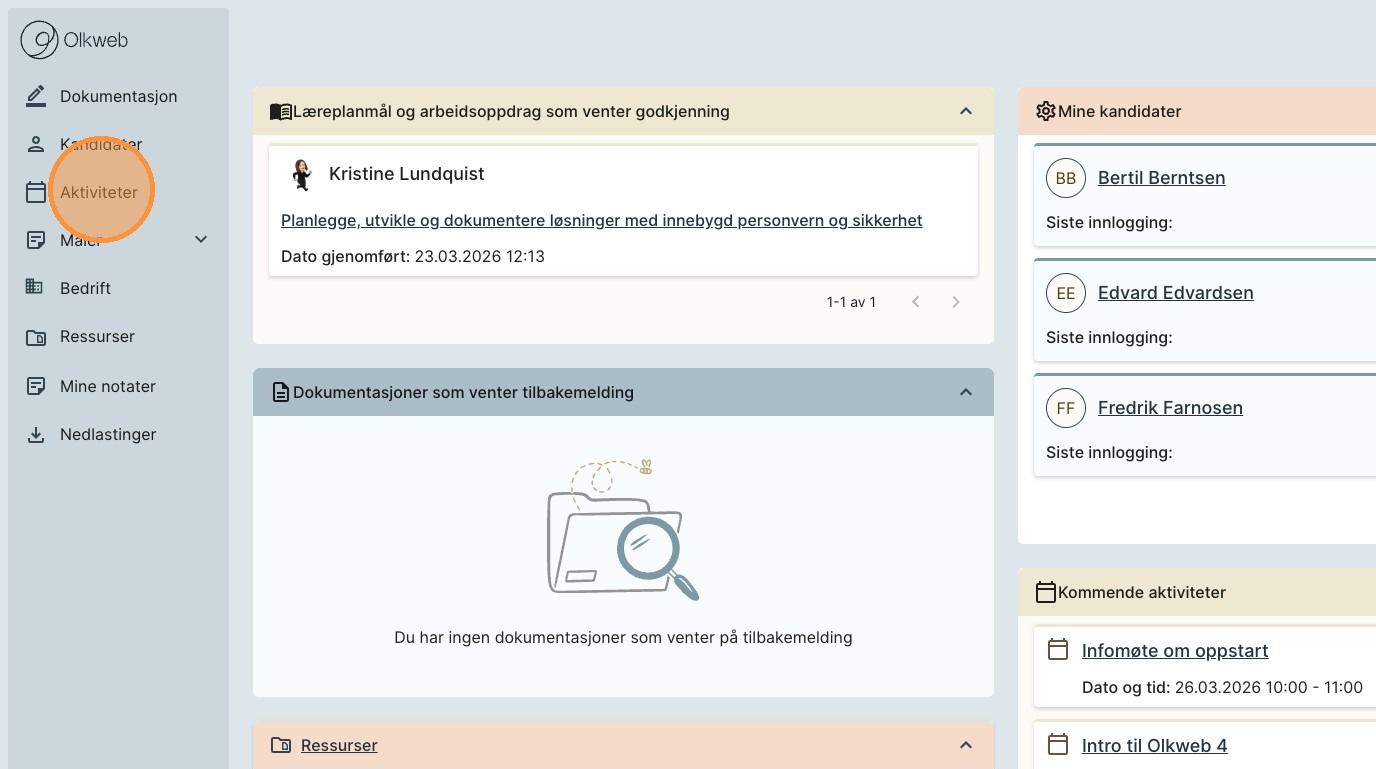Click the EE avatar for Edvard Edvardsen
Viewport: 1376px width, 769px height.
tap(1065, 293)
